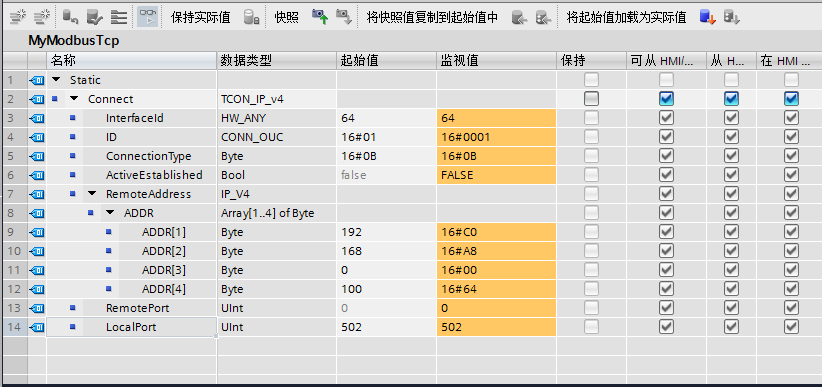The width and height of the screenshot is (822, 387).
Task: Uncheck HMI accessible checkbox for Connect
Action: [666, 99]
